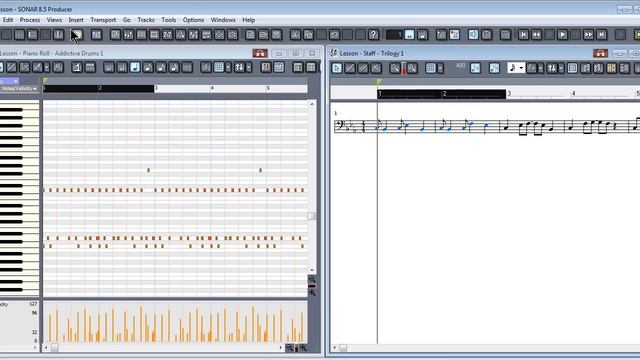Open the blue dropdown above Notes/Velocity
The image size is (640, 360).
[x=10, y=81]
